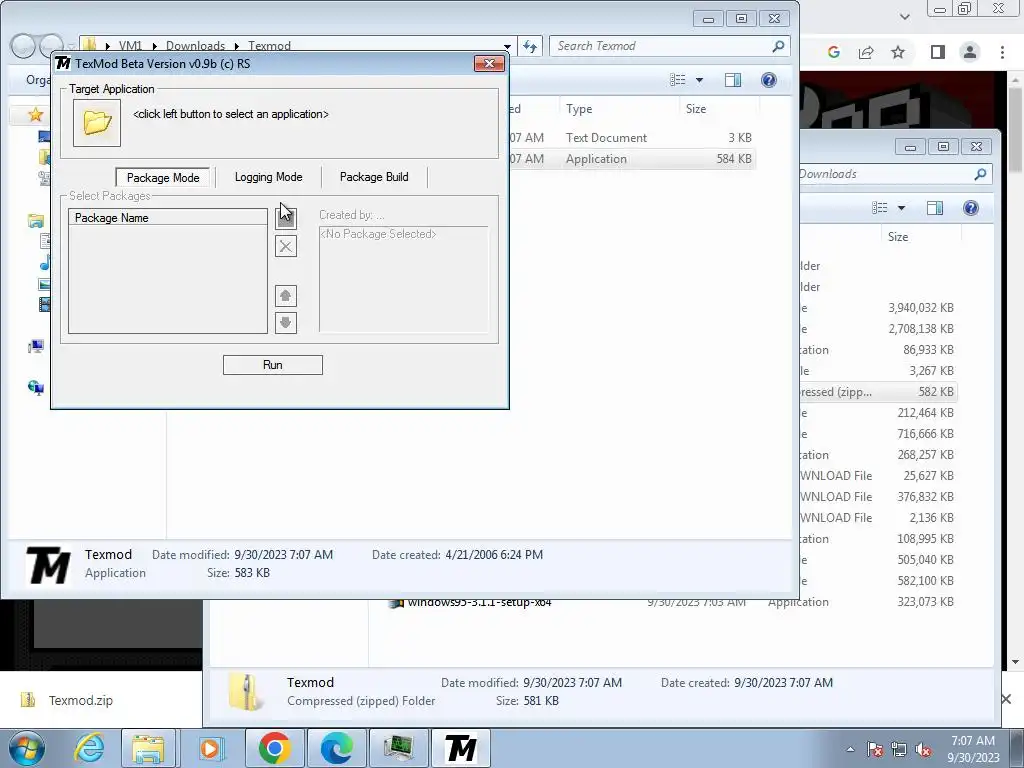
Task: Refresh the Texmod folder address bar
Action: [x=530, y=46]
